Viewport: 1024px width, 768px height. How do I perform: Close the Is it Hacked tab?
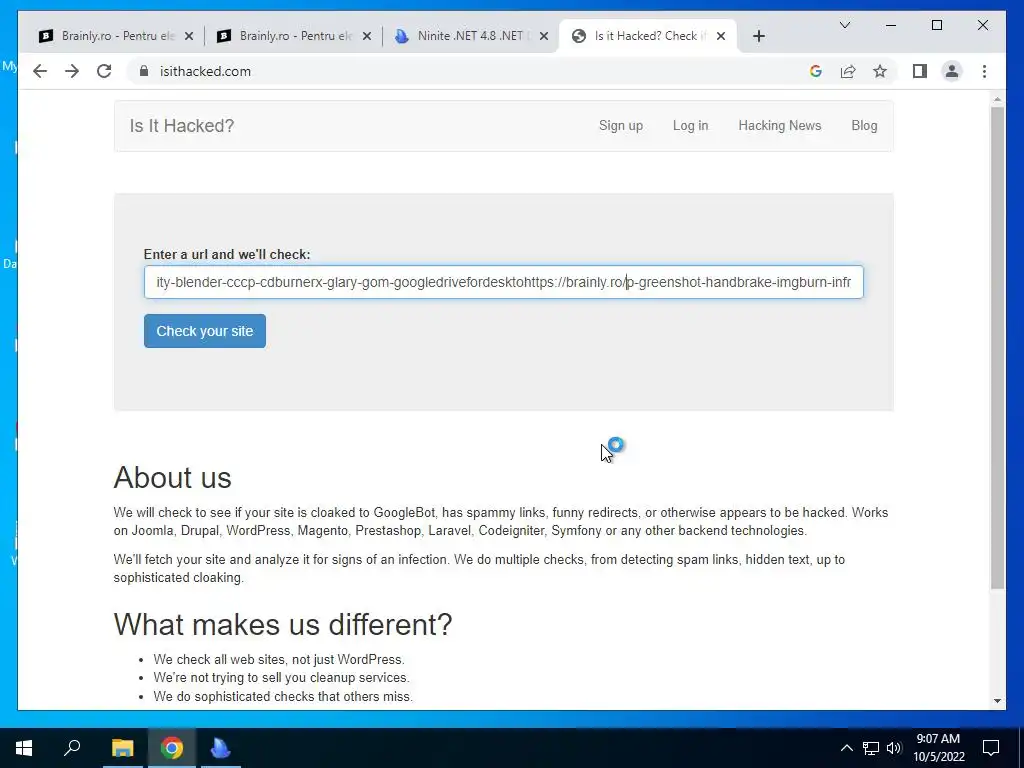[x=721, y=36]
